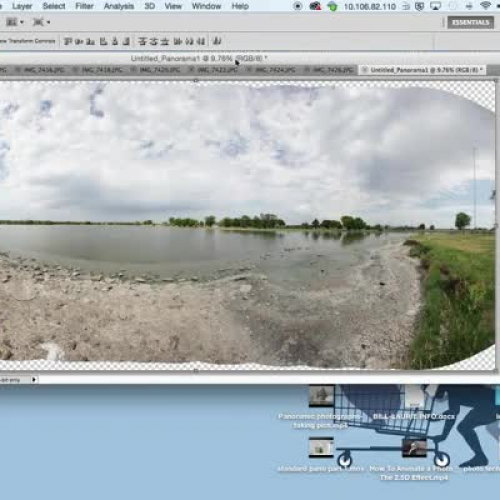500x500 pixels.
Task: Switch to the IMG_7420.JPG document tab
Action: [x=156, y=70]
